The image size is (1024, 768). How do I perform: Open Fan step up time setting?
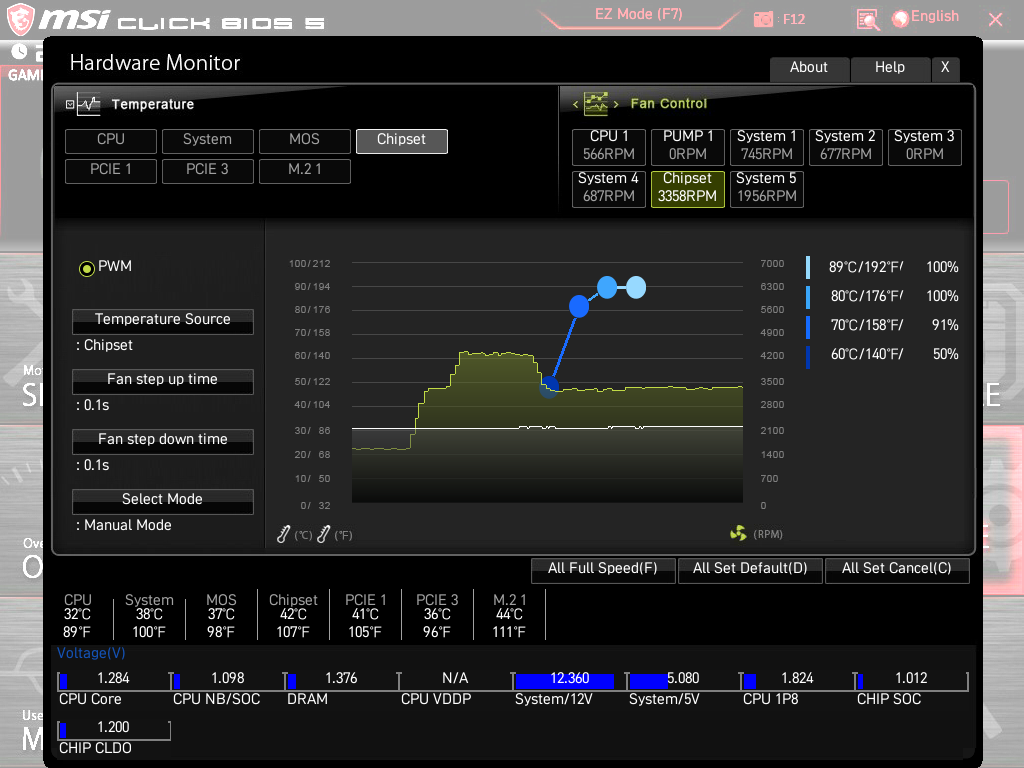click(x=163, y=381)
